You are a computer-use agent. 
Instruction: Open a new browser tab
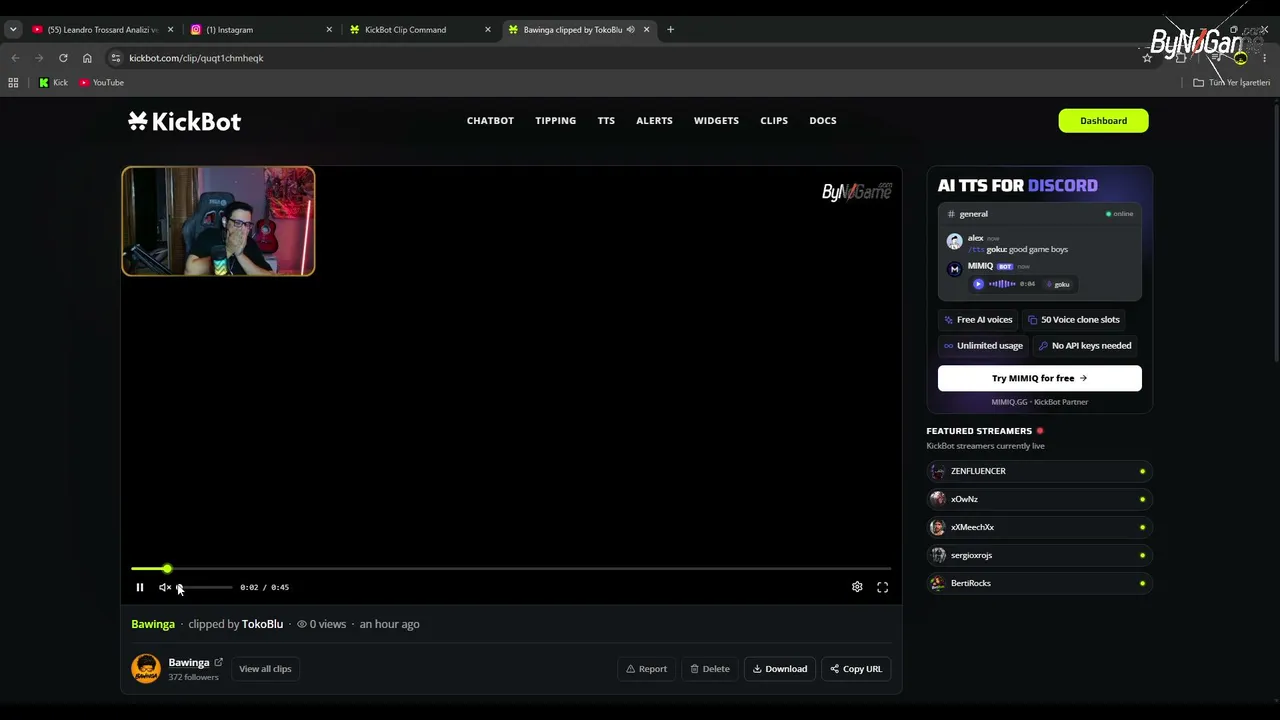670,30
